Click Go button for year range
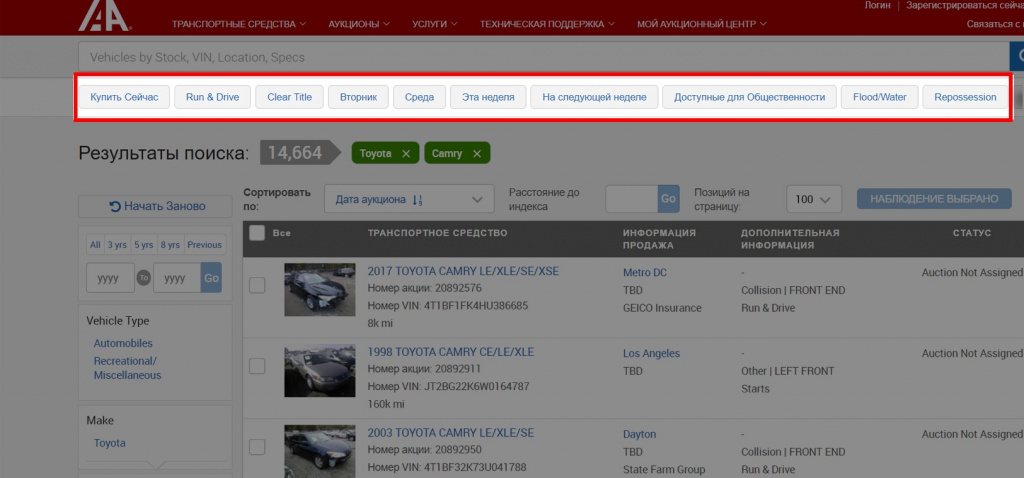The height and width of the screenshot is (478, 1024). 212,278
